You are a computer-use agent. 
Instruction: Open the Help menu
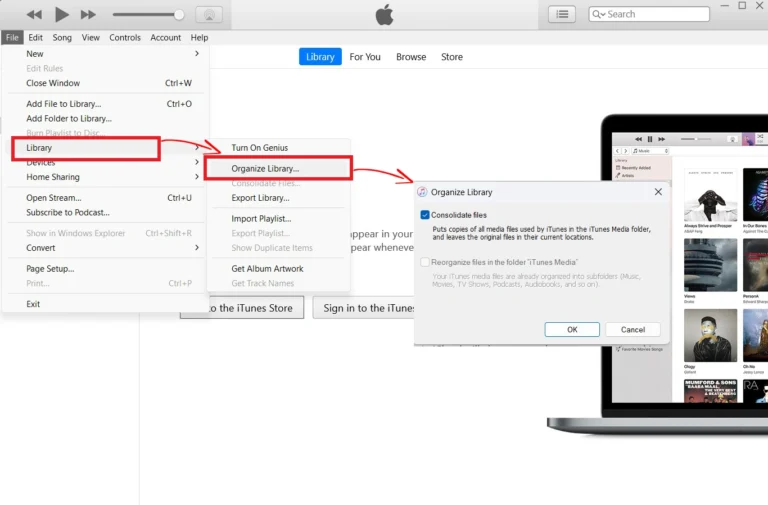199,38
